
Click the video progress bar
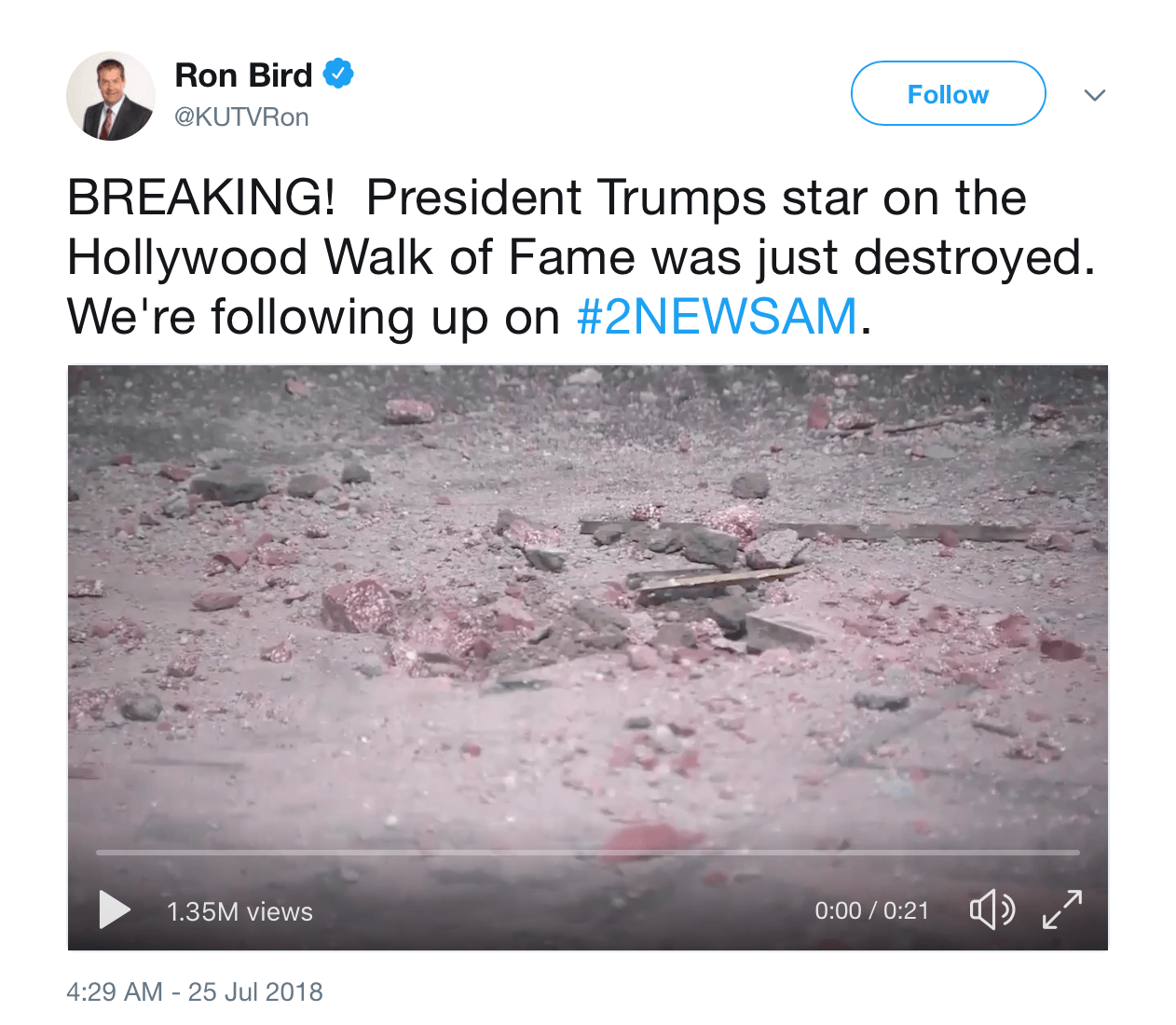tap(587, 853)
